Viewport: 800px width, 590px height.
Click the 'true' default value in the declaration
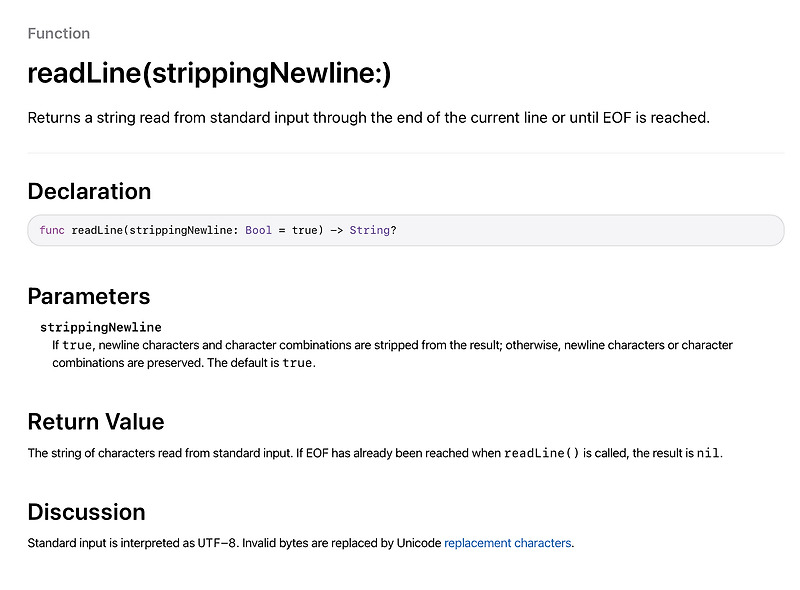307,230
